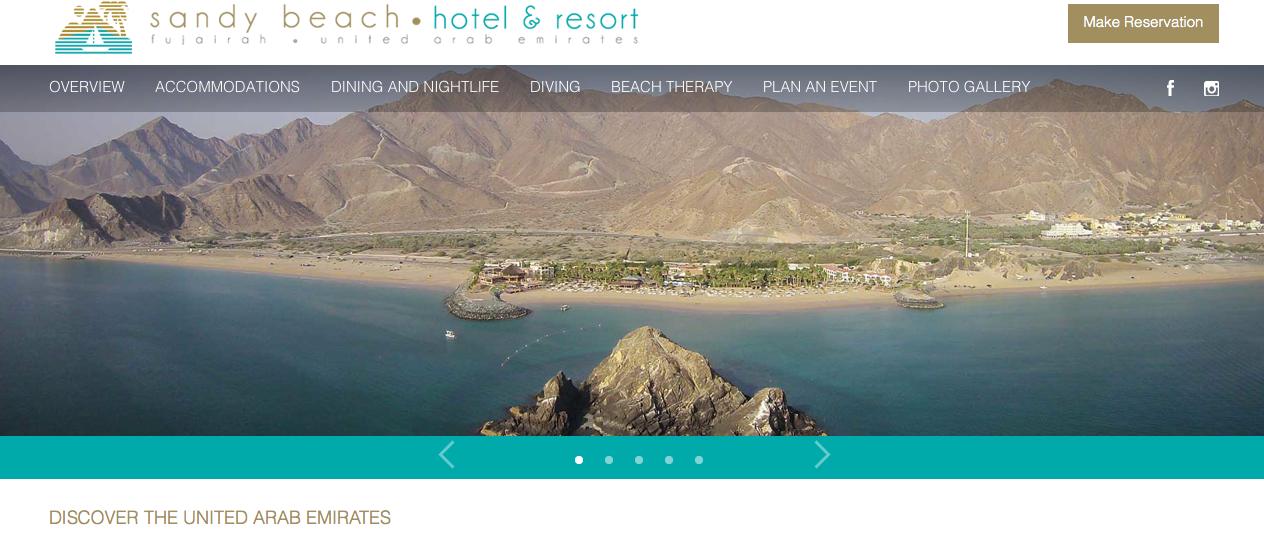1264x539 pixels.
Task: Select the fifth slideshow dot
Action: (x=699, y=460)
